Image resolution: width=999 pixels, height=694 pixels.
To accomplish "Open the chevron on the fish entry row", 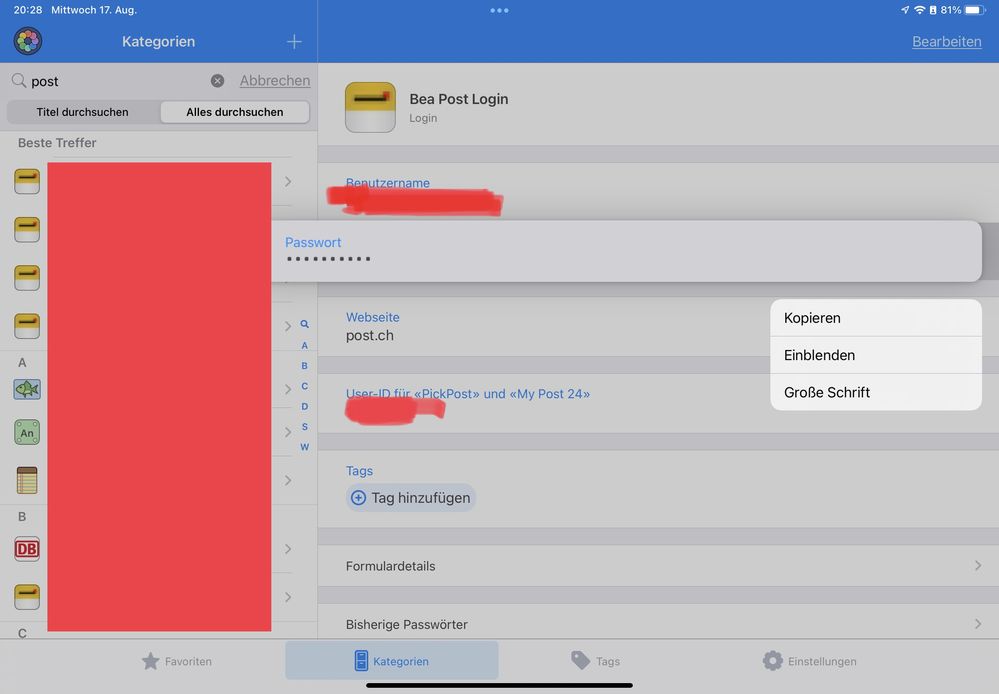I will 288,389.
